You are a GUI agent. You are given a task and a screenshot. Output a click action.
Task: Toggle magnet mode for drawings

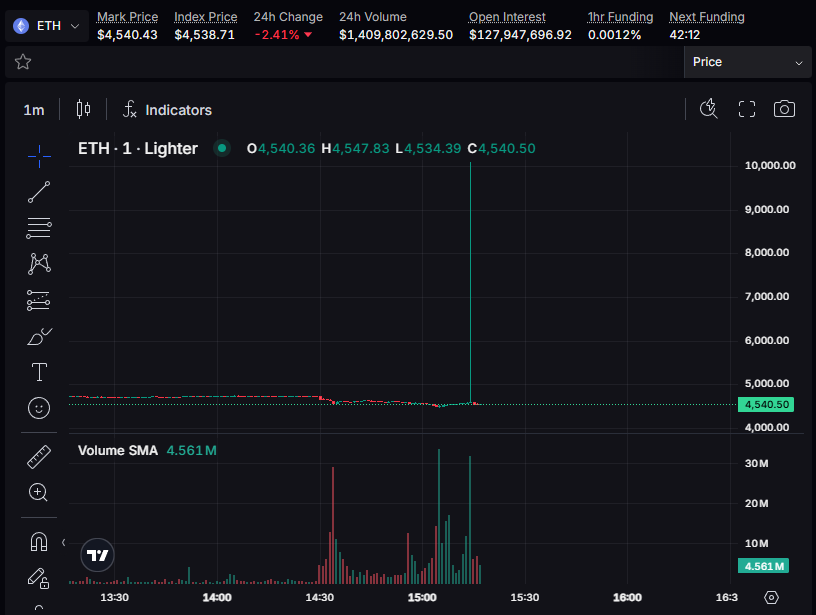(39, 542)
